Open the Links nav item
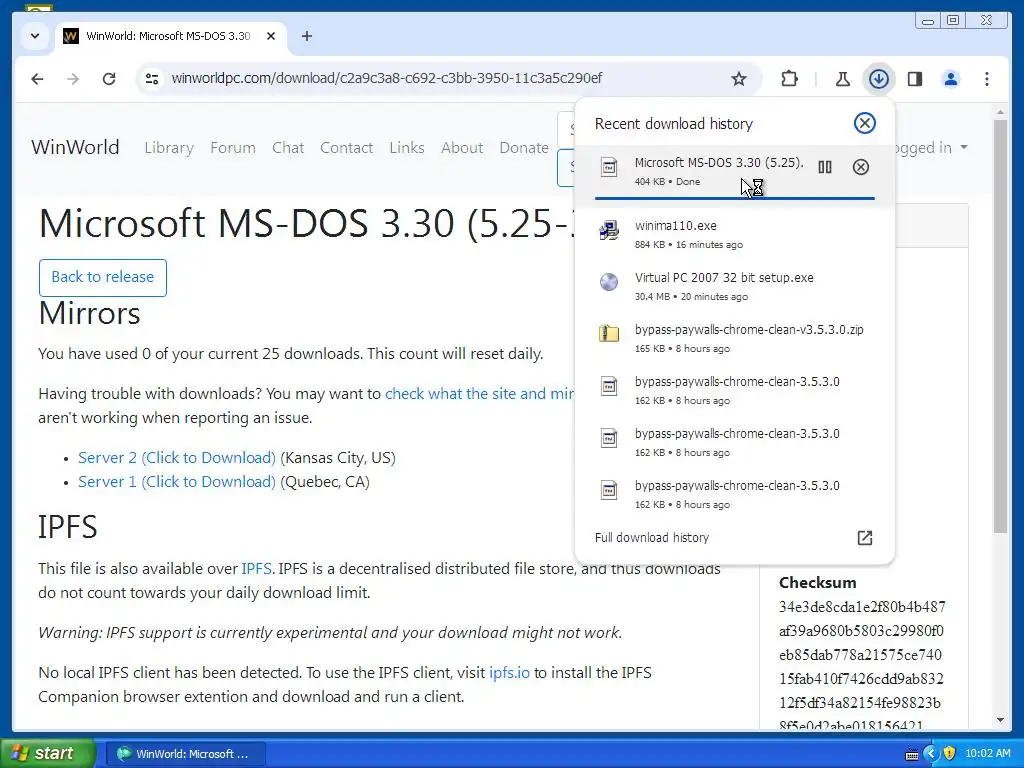Image resolution: width=1024 pixels, height=768 pixels. [407, 148]
